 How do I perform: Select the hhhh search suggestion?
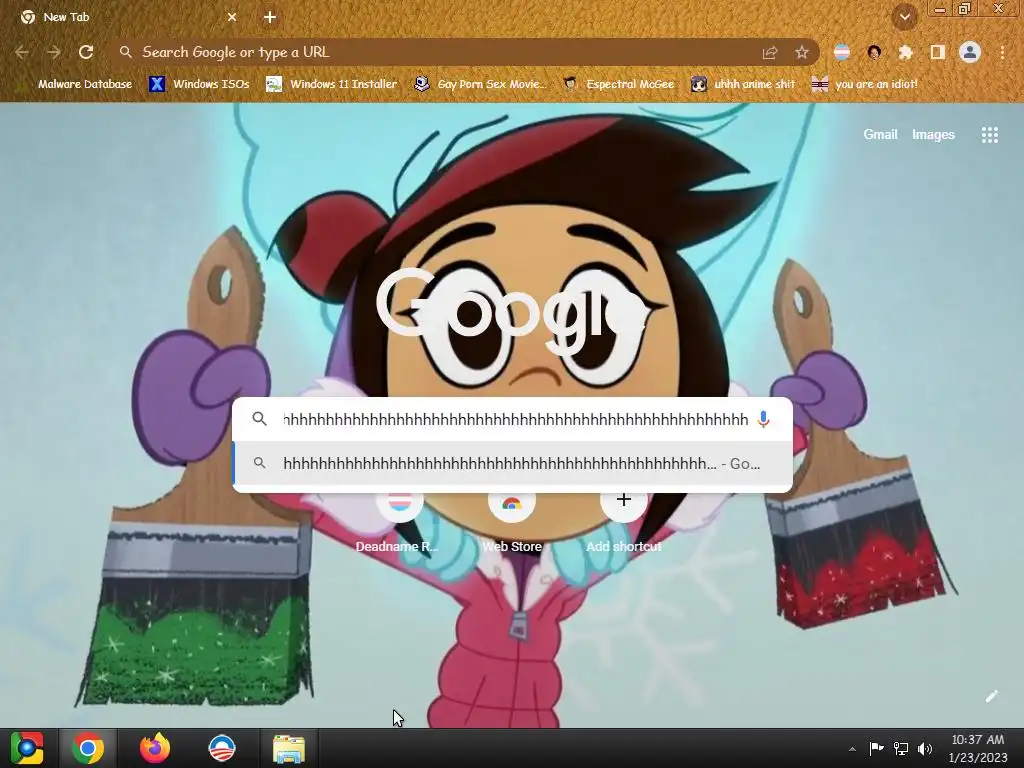(513, 464)
